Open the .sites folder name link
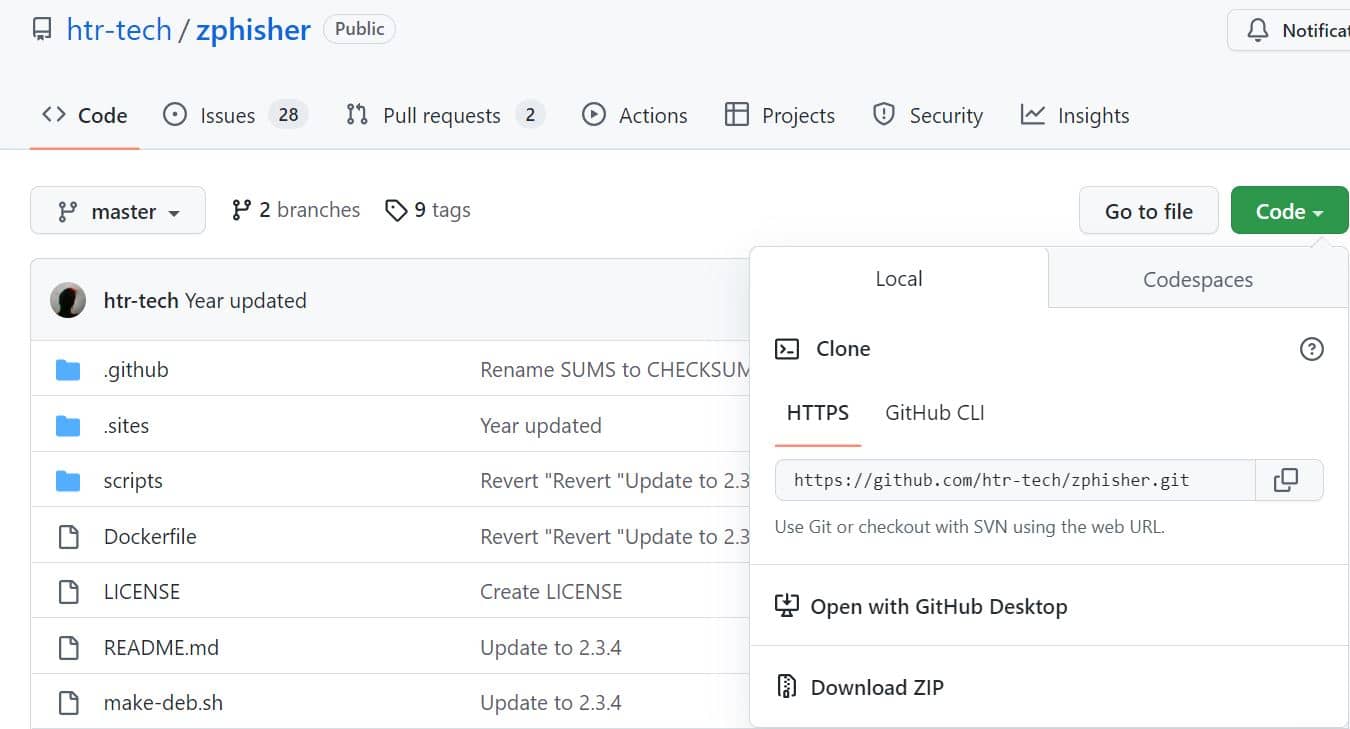The image size is (1350, 729). click(126, 426)
